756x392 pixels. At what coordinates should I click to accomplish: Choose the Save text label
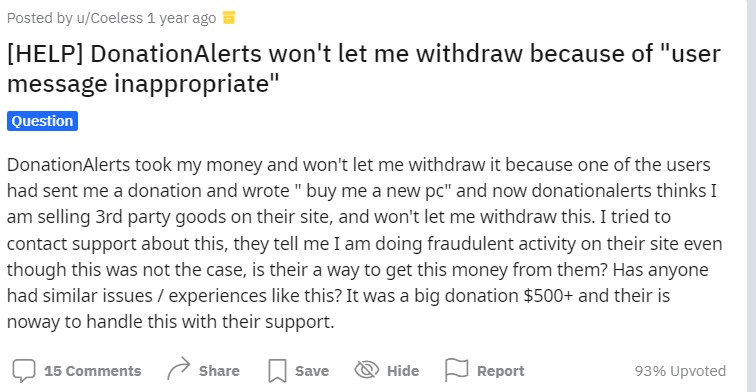(x=312, y=371)
